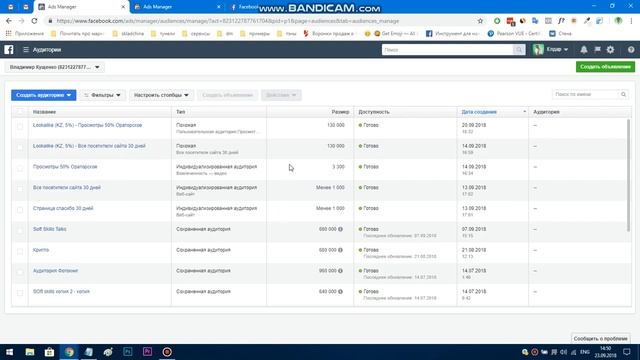640x360 pixels.
Task: Click the info icon beside Аудитория Фотожит size
Action: pyautogui.click(x=340, y=271)
